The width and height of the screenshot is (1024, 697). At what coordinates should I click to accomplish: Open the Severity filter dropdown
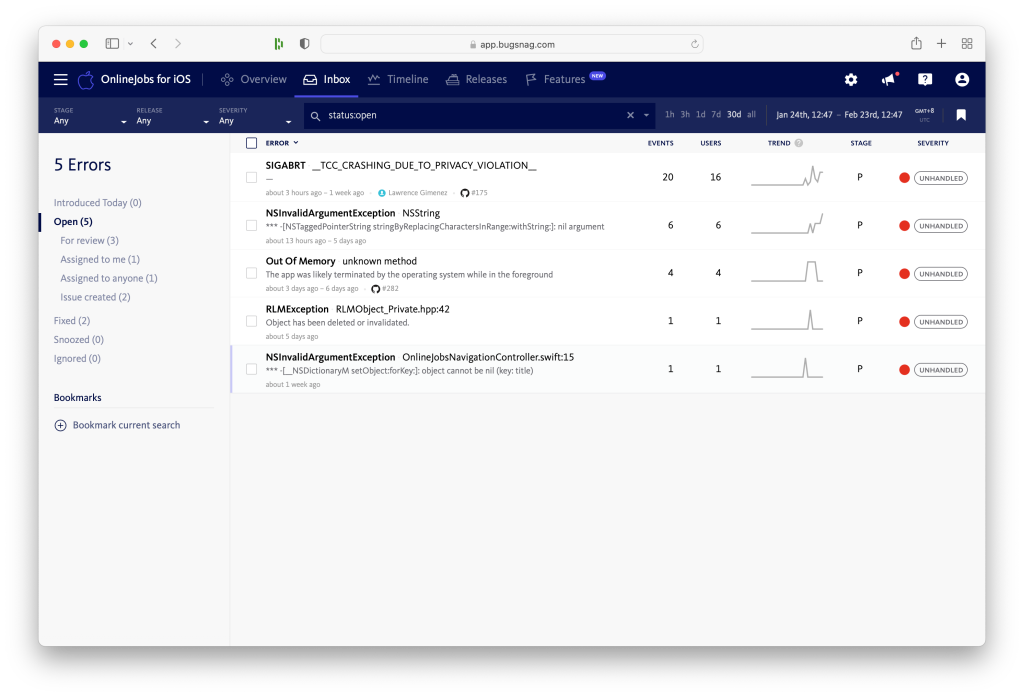pyautogui.click(x=255, y=116)
